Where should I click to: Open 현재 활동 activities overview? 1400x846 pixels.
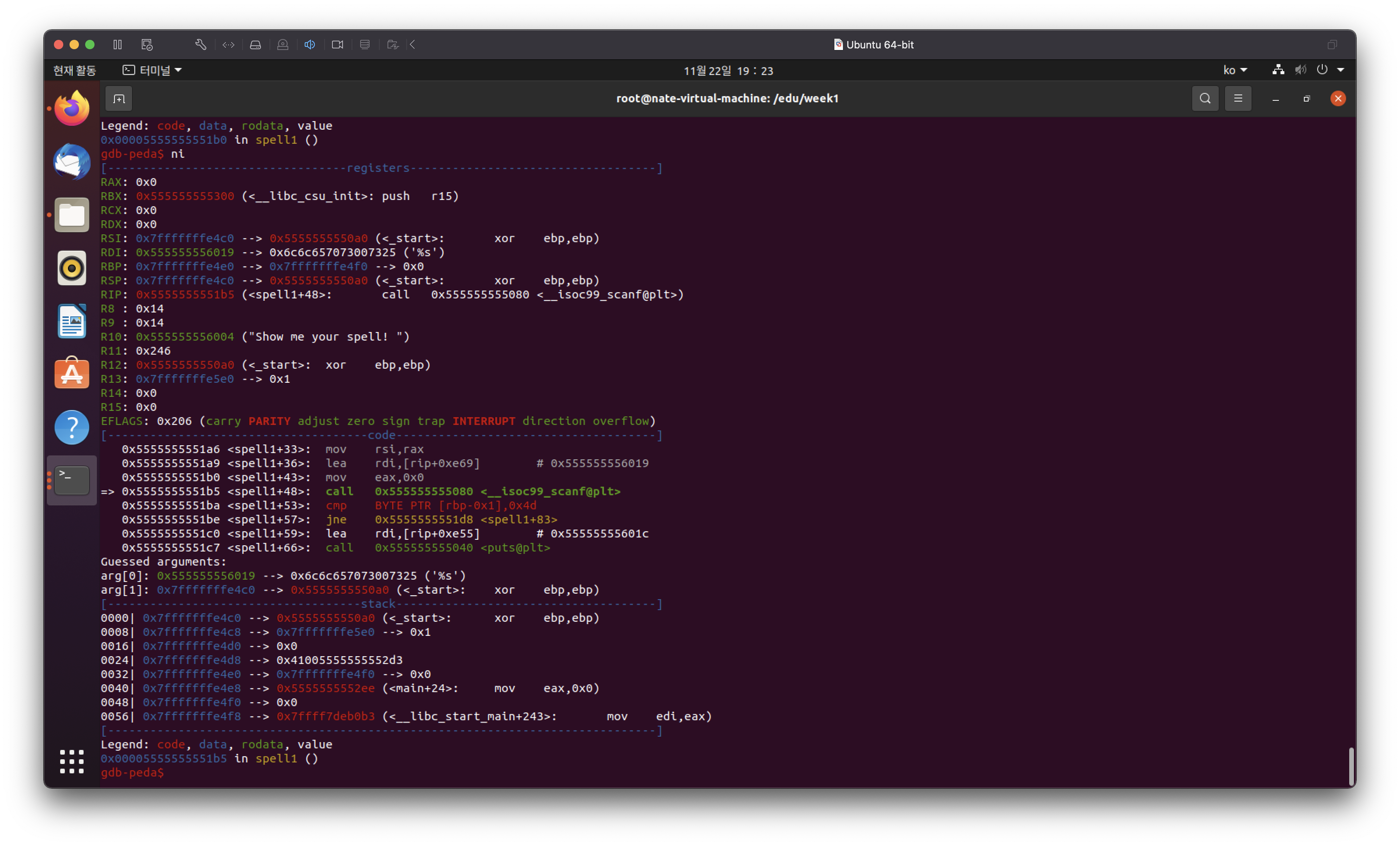(x=75, y=70)
